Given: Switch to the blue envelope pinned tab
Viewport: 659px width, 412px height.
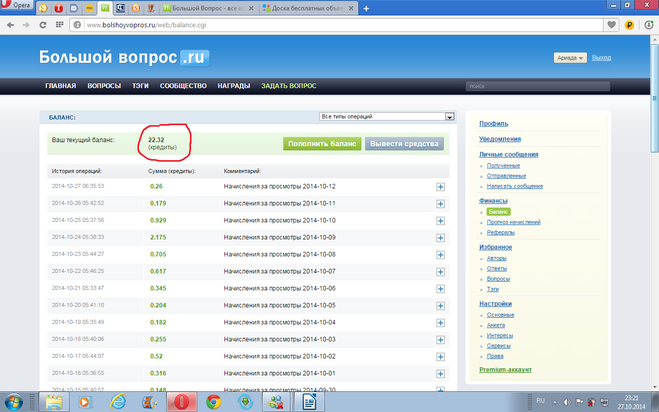Looking at the screenshot, I should click(x=74, y=8).
